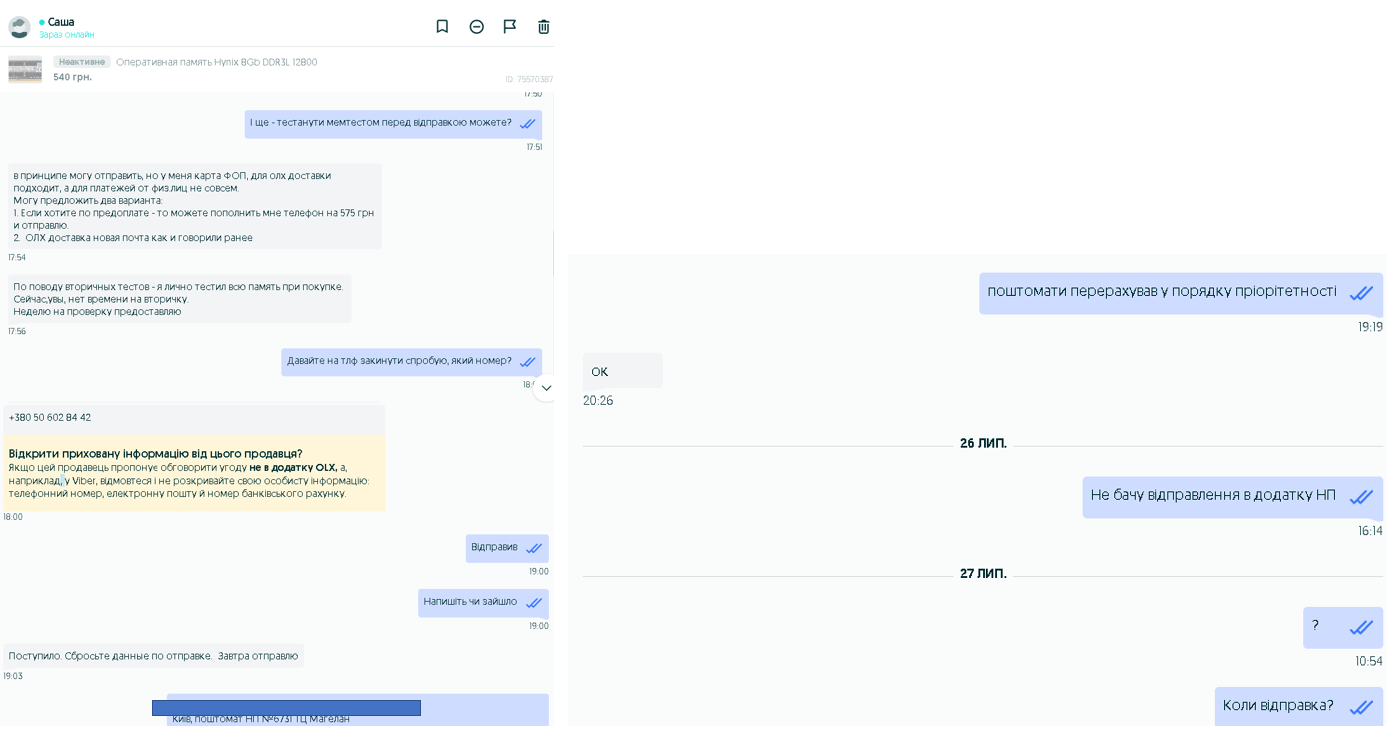Click double checkmark beside 'Коли відправка?' message
1387x730 pixels.
point(1361,707)
